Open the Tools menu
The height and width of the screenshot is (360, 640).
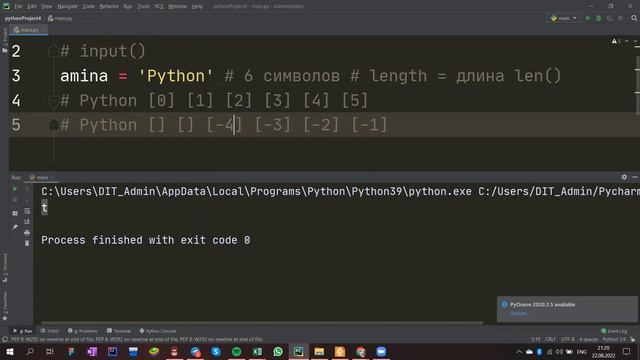point(143,7)
